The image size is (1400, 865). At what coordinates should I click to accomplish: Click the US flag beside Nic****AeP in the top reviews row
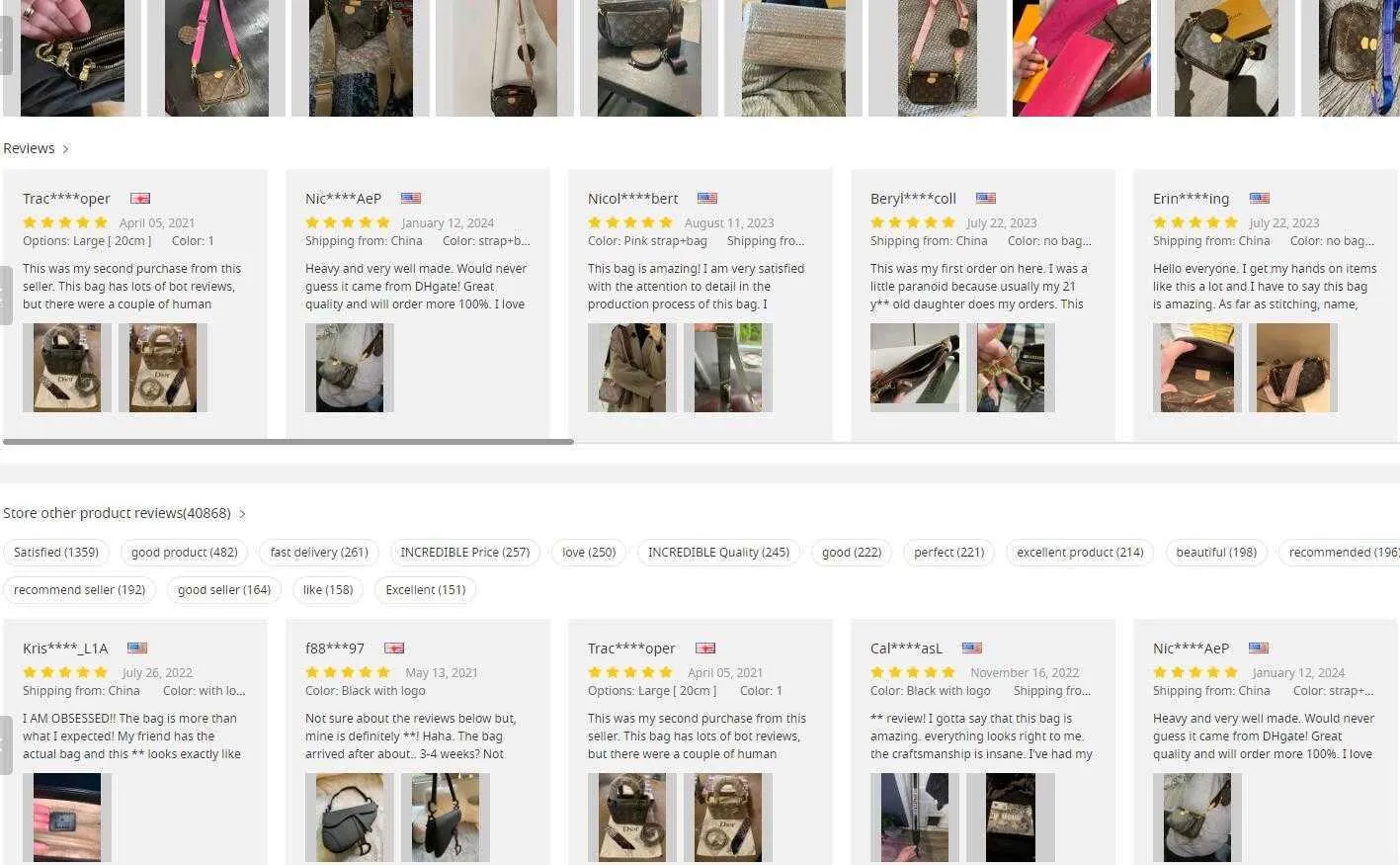point(411,199)
